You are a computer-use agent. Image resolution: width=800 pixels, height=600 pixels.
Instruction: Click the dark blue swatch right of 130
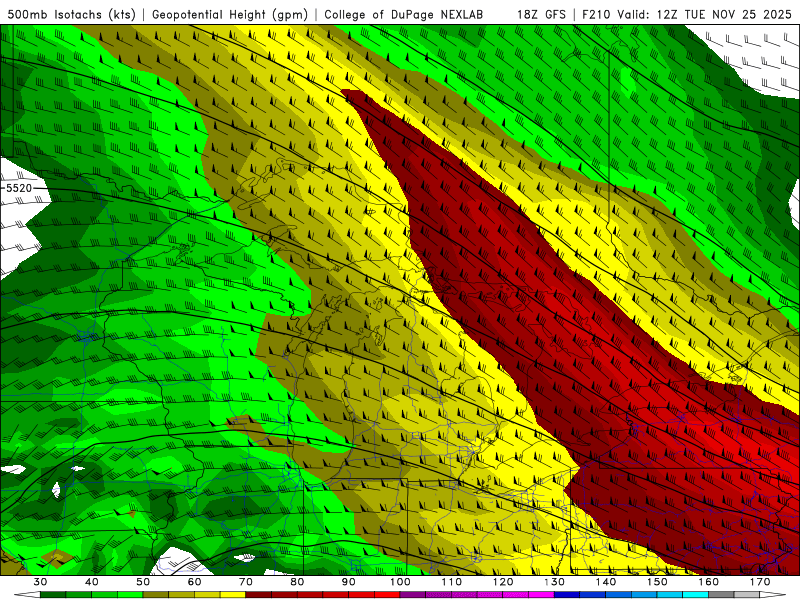tap(567, 595)
